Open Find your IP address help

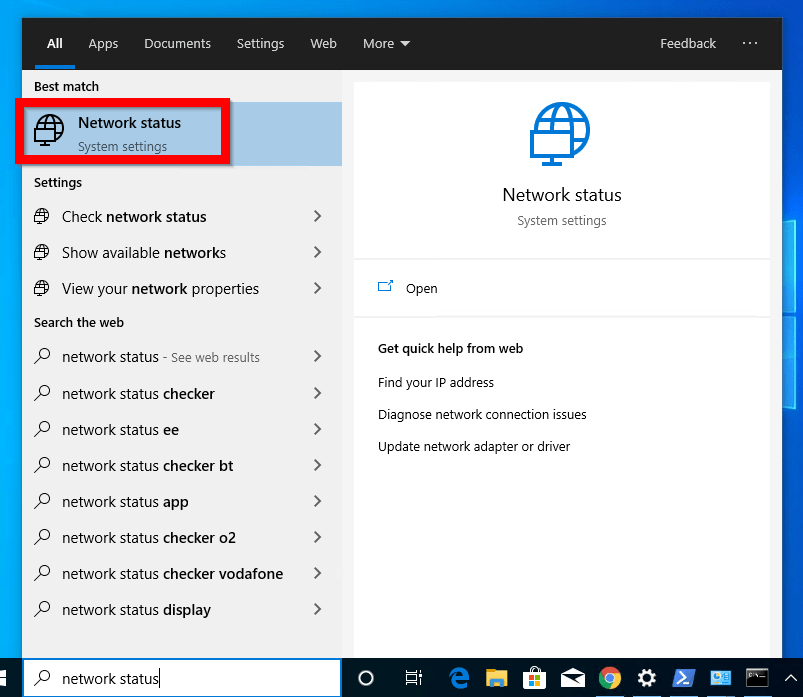433,382
